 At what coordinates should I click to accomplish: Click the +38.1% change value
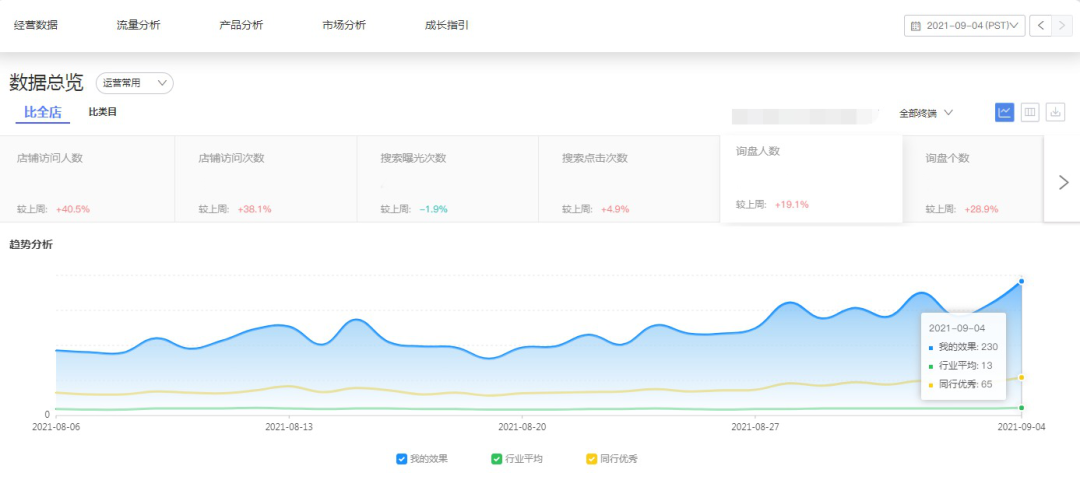[255, 209]
